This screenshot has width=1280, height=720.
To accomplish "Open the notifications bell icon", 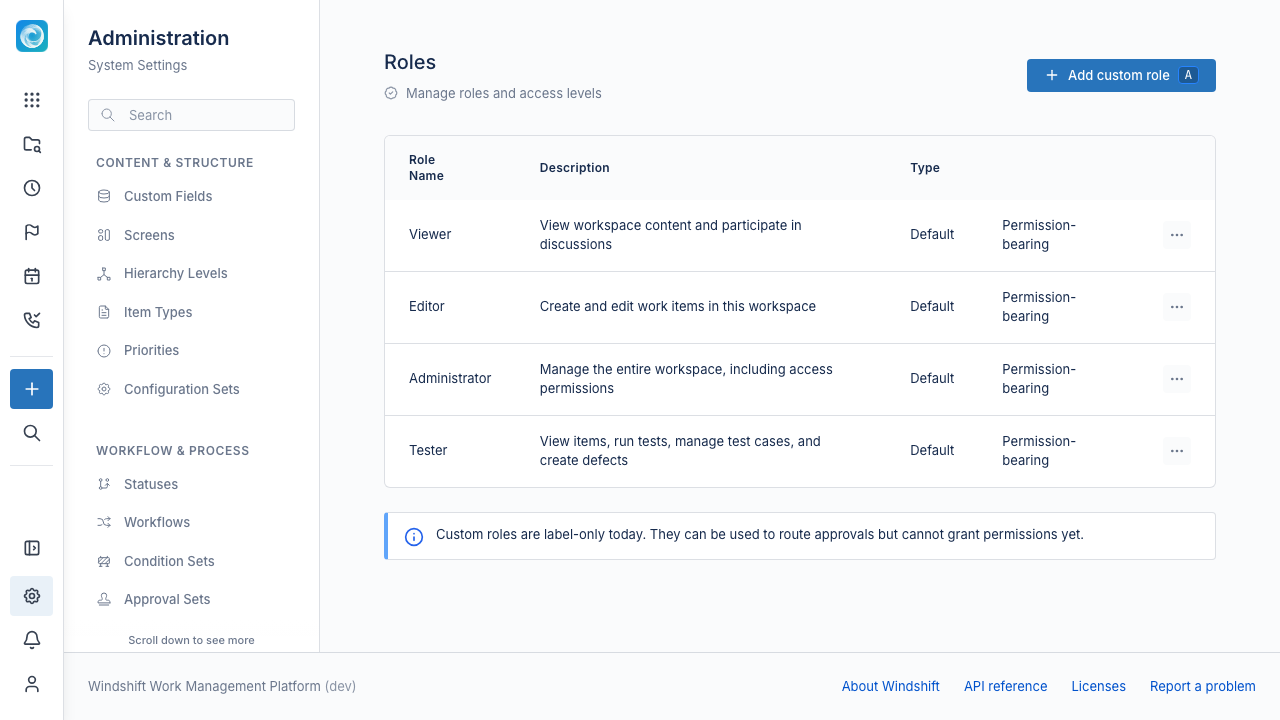I will [x=32, y=640].
